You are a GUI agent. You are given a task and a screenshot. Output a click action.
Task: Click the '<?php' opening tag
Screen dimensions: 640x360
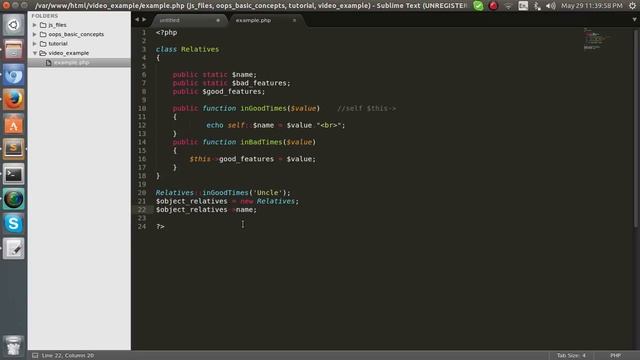click(166, 32)
